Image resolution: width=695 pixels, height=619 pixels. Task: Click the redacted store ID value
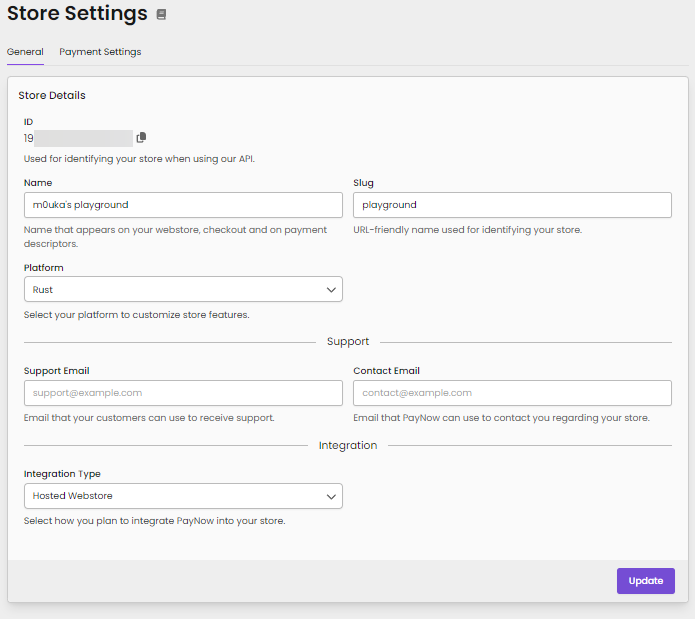[x=82, y=138]
